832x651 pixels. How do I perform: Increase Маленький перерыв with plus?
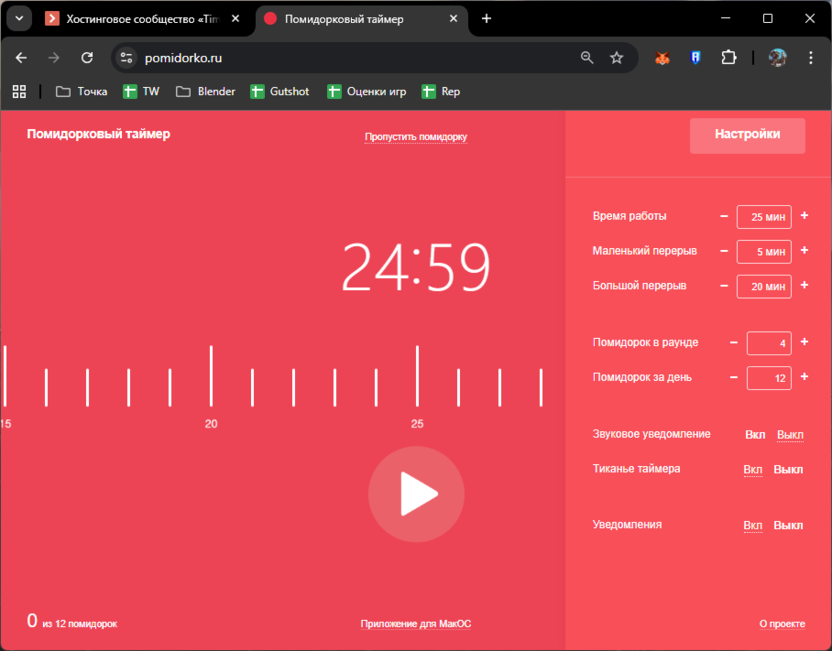pyautogui.click(x=804, y=250)
